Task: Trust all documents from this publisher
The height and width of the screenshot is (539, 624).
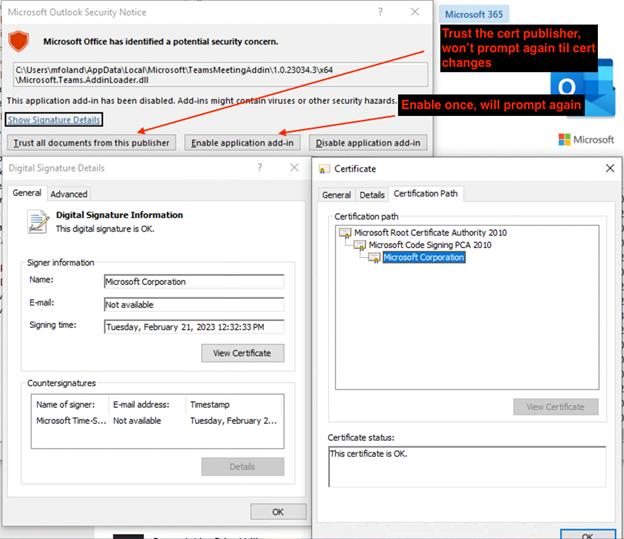Action: click(92, 143)
